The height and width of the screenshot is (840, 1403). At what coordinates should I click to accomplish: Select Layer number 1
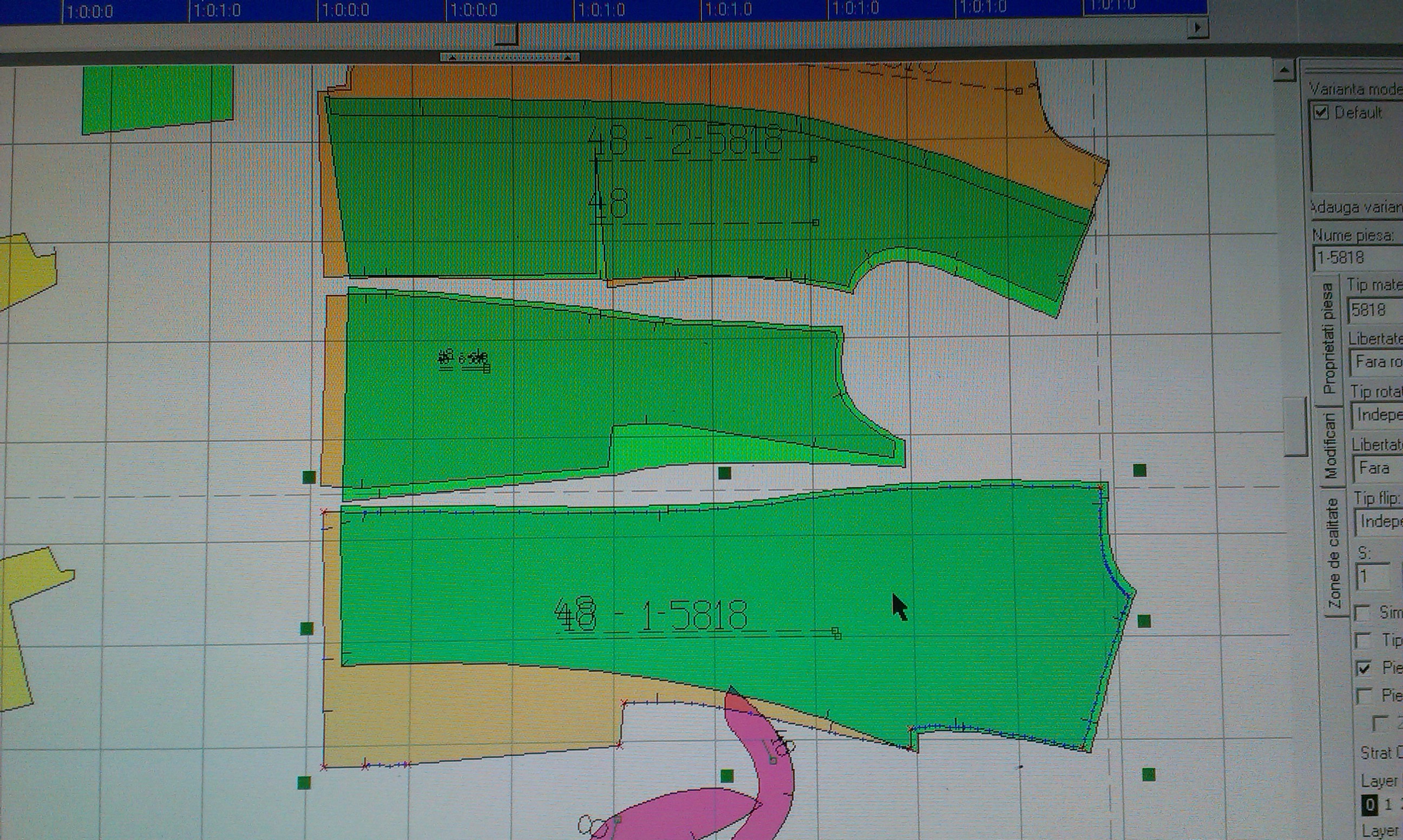(1387, 804)
